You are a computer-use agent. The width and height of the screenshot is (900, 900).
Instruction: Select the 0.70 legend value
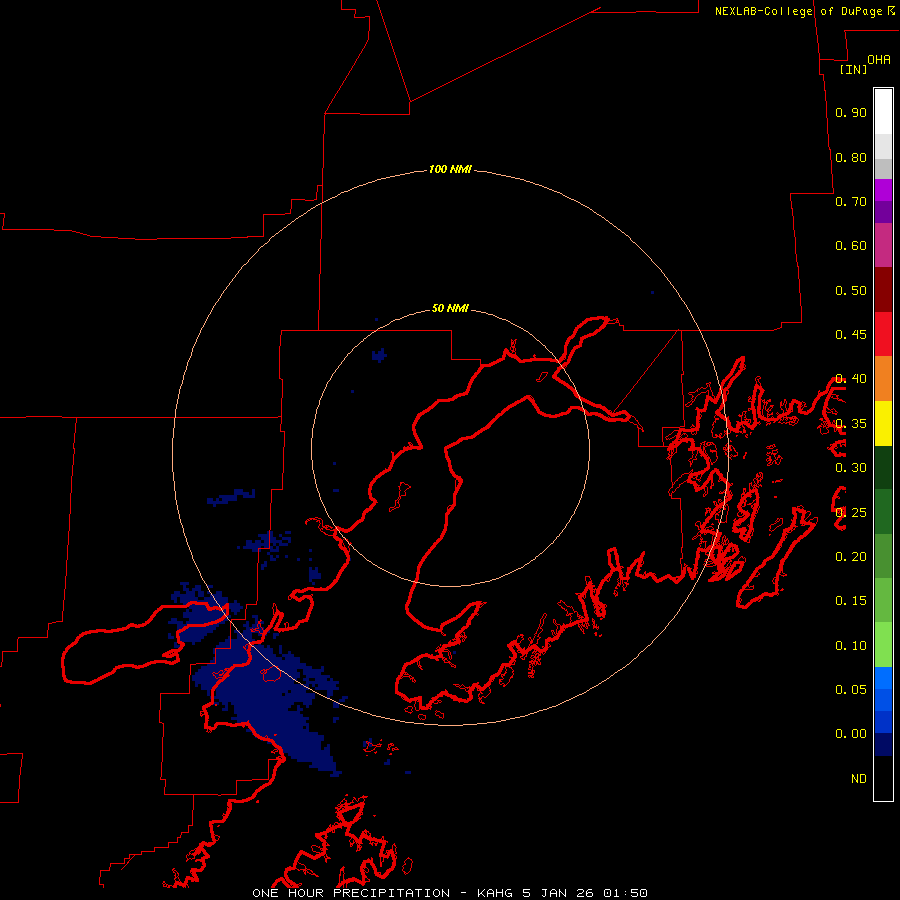(851, 201)
